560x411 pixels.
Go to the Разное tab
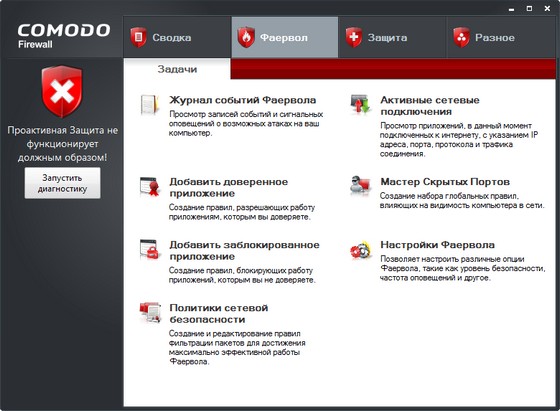pyautogui.click(x=501, y=37)
